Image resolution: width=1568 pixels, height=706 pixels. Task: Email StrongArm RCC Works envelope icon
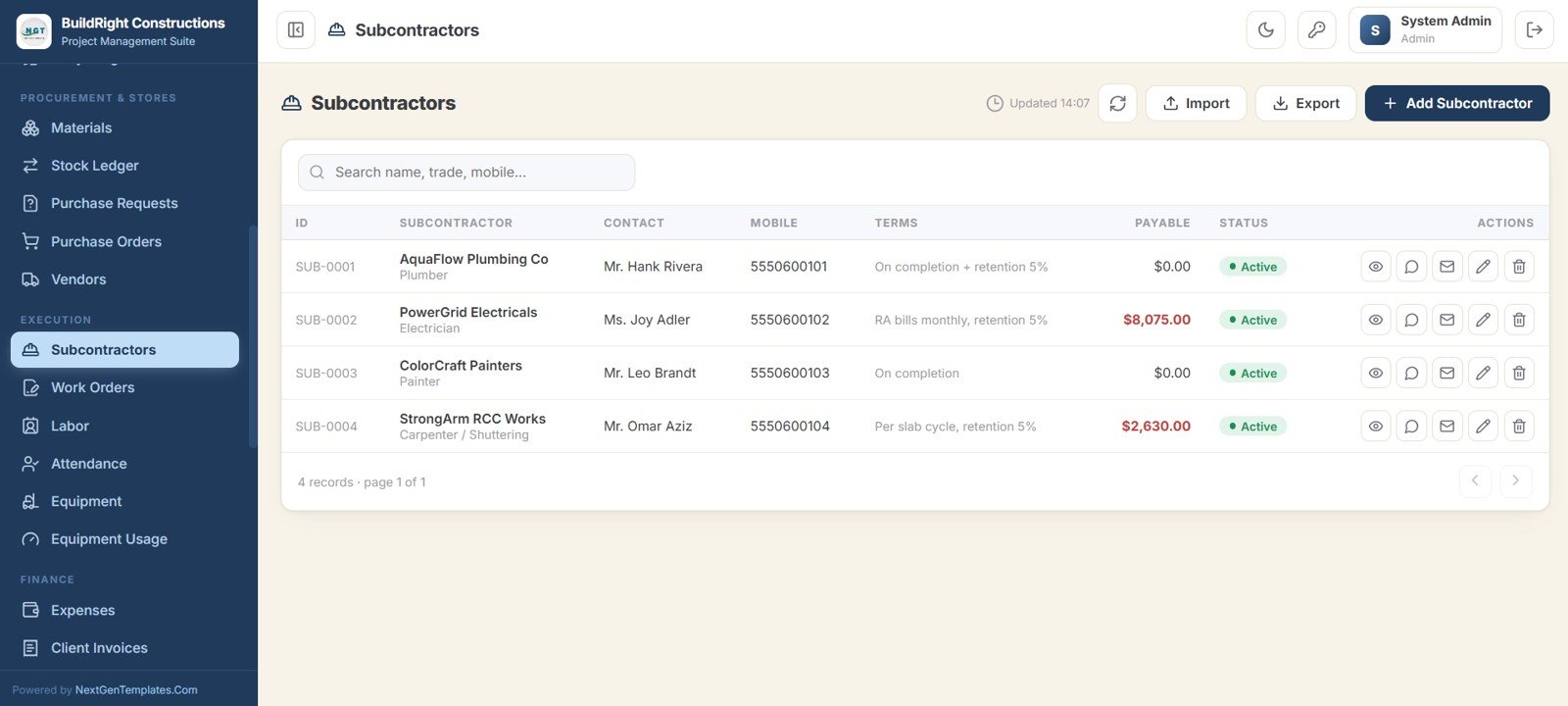tap(1446, 427)
